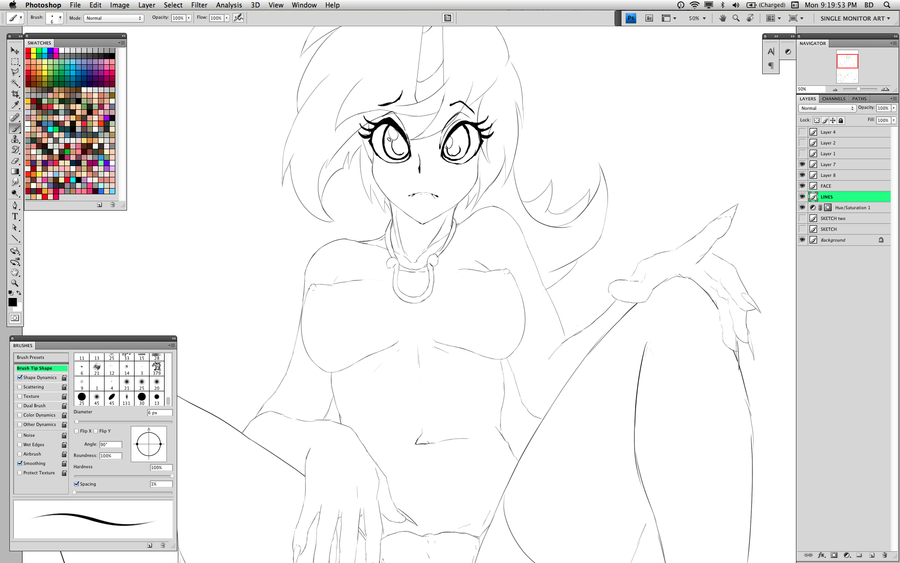The width and height of the screenshot is (900, 563).
Task: Select the History Brush tool
Action: [x=15, y=150]
